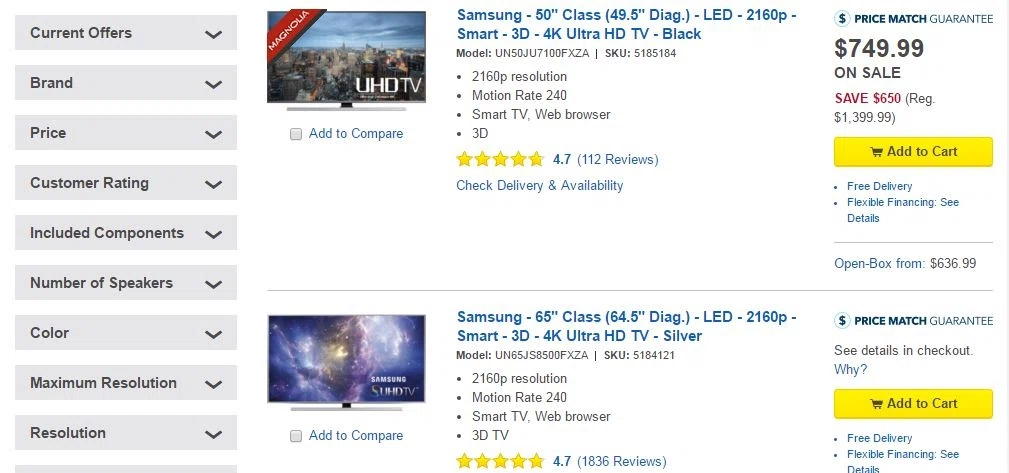Image resolution: width=1009 pixels, height=473 pixels.
Task: Click the star rating with 1836 reviews
Action: [500, 461]
